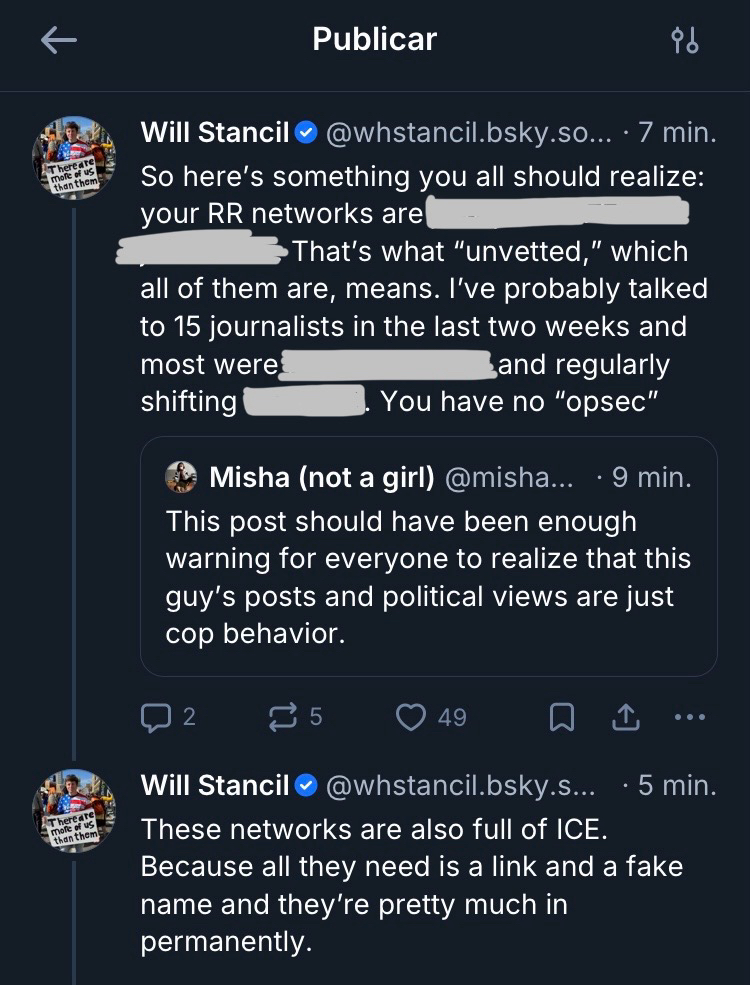Click the blue verified badge on first post
The width and height of the screenshot is (750, 985).
[x=308, y=131]
